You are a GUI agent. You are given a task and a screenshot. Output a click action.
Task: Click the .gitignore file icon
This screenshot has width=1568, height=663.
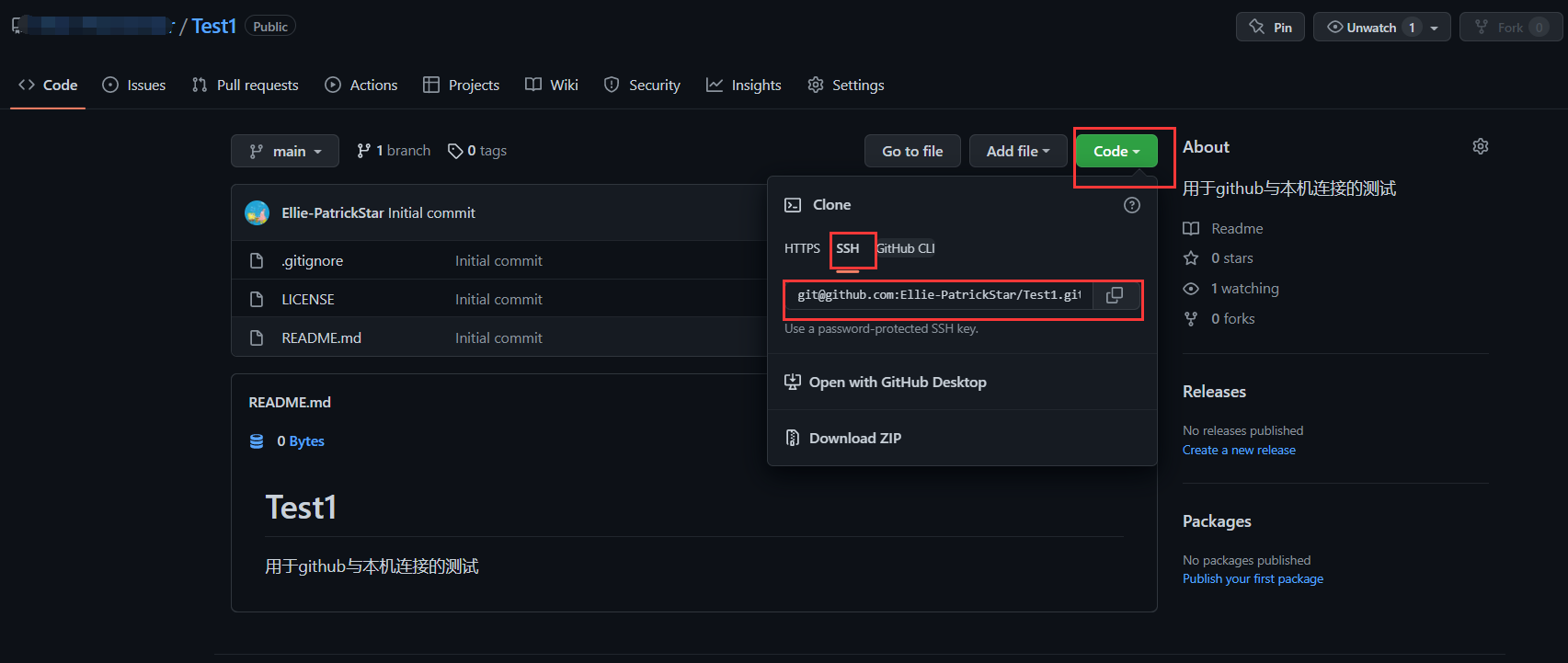(x=257, y=261)
